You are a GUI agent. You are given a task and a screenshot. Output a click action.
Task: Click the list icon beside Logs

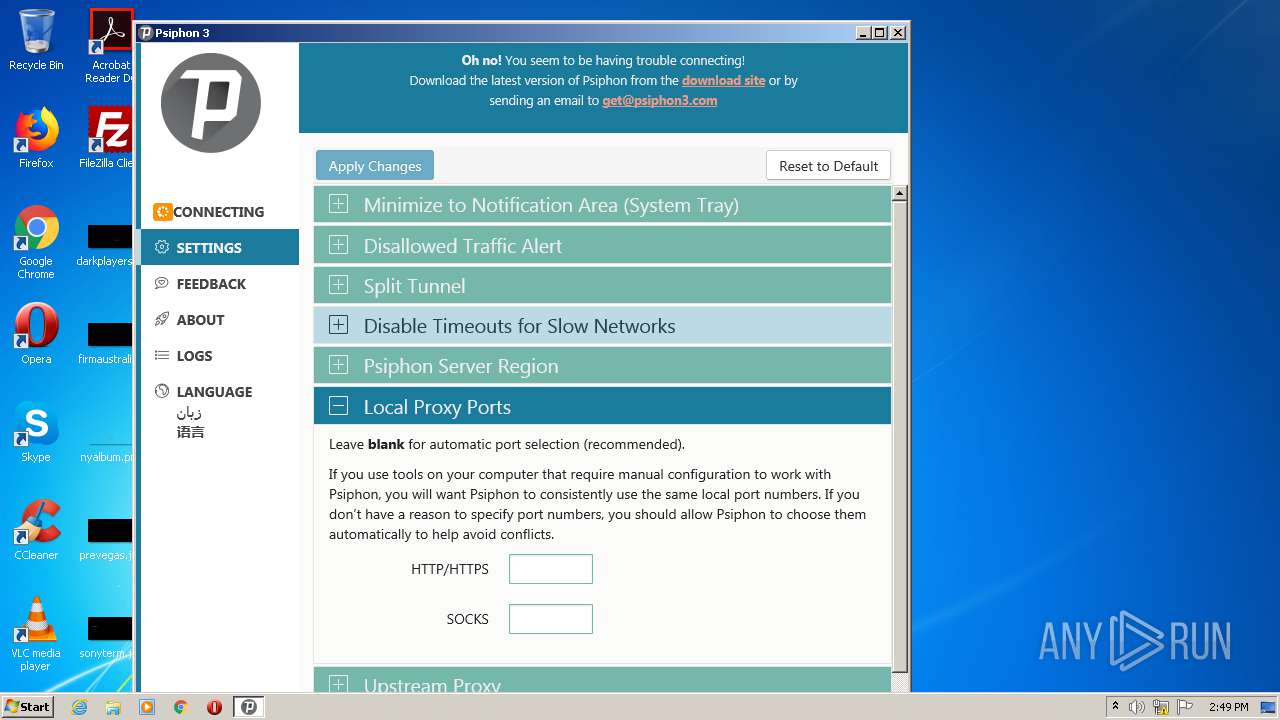point(162,356)
